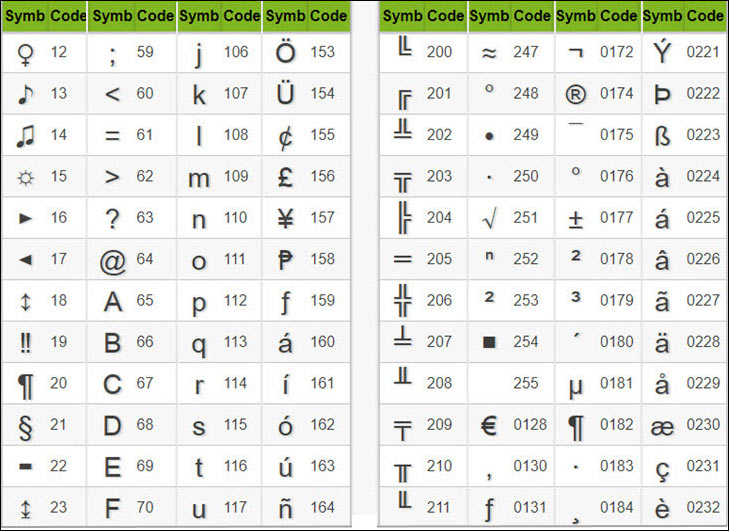Click the pound sterling symbol for code 156
This screenshot has height=531, width=729.
[x=285, y=177]
